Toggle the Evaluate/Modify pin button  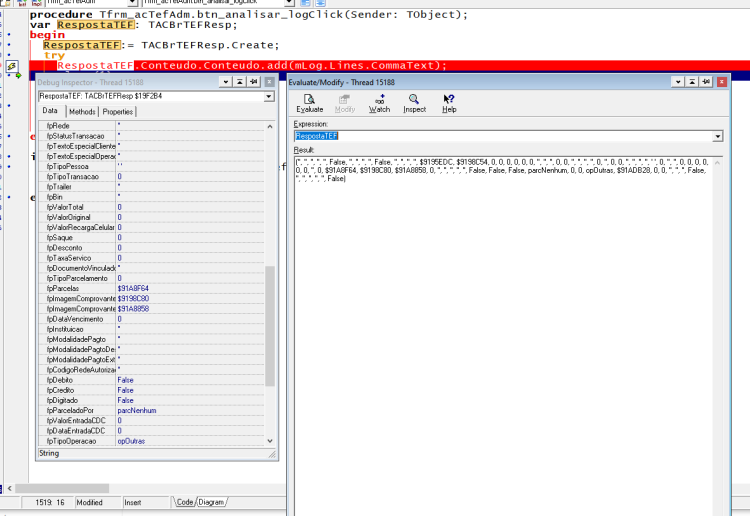(706, 82)
